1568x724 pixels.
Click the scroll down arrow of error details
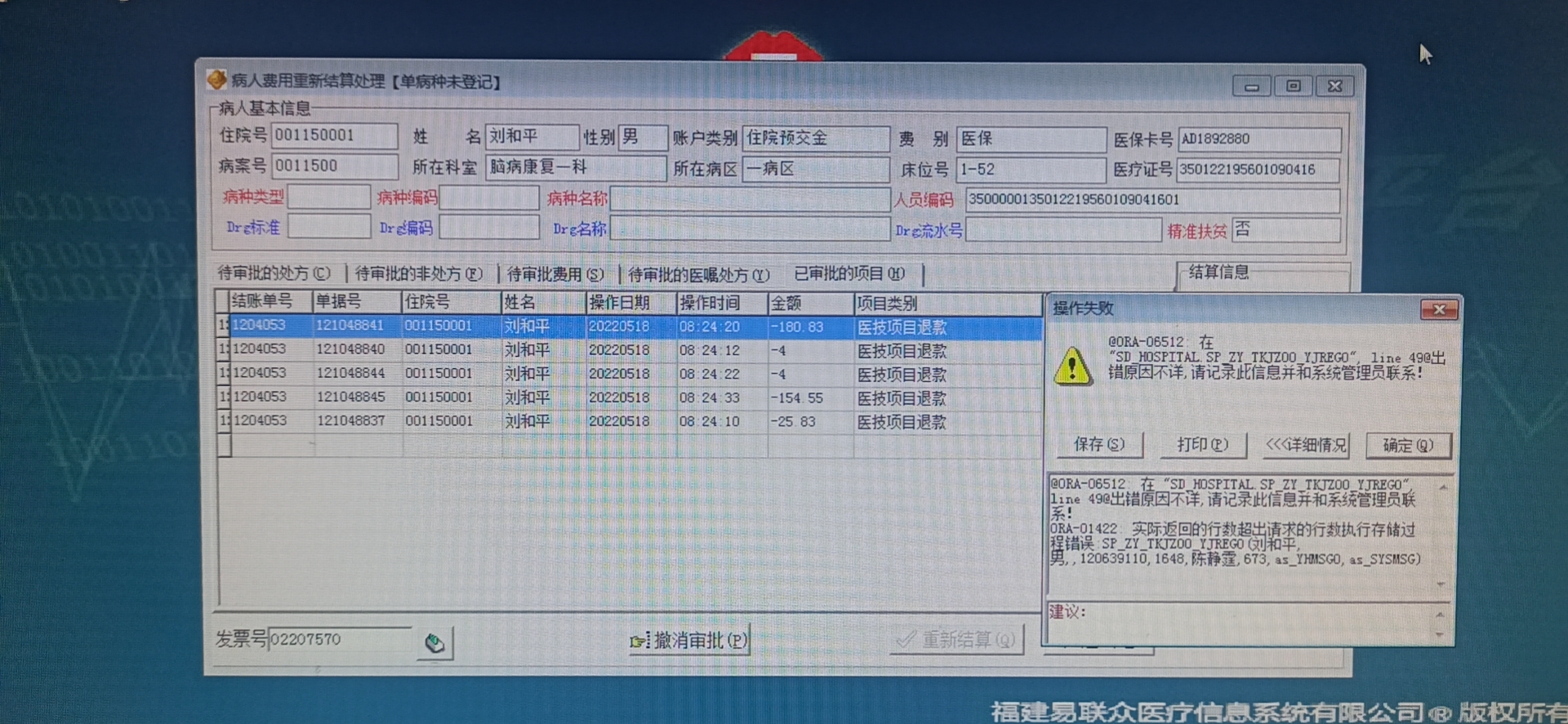(x=1441, y=584)
